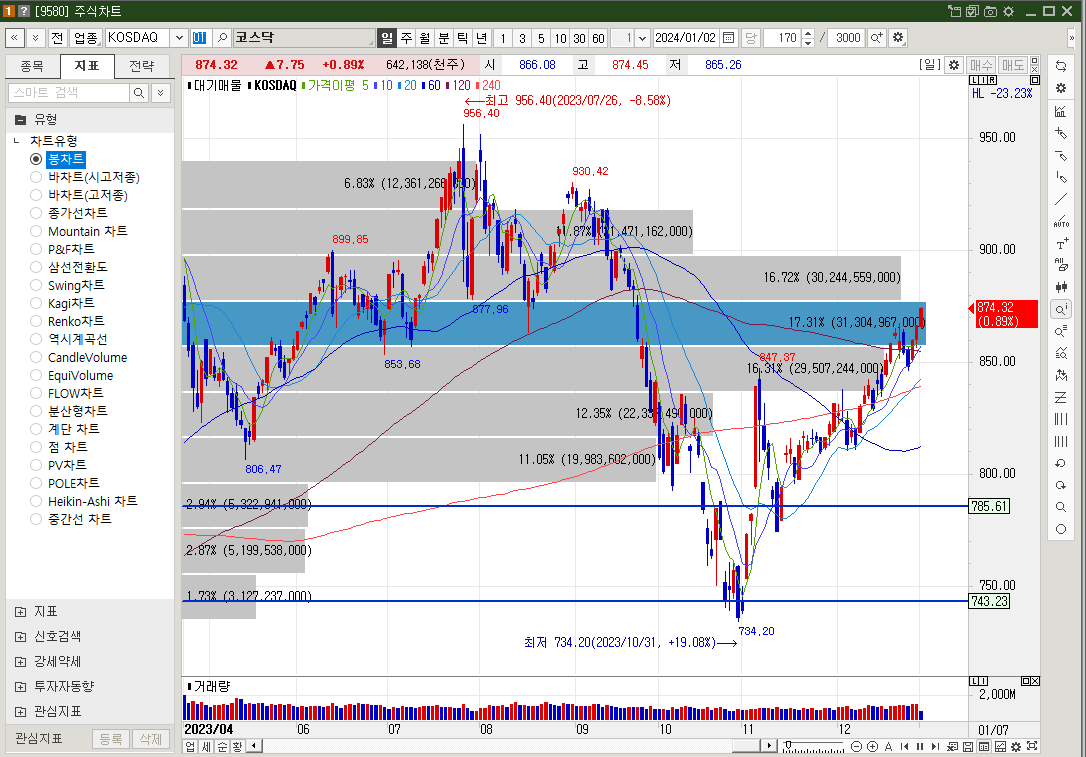The width and height of the screenshot is (1086, 757).
Task: Open the calendar date picker icon
Action: point(728,37)
